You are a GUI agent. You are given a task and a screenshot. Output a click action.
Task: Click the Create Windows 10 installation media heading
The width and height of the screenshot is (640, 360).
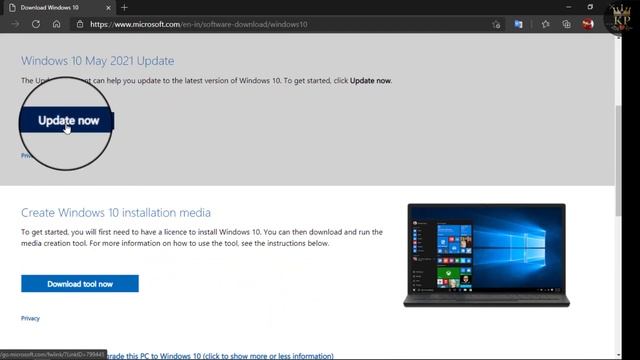[x=116, y=213]
